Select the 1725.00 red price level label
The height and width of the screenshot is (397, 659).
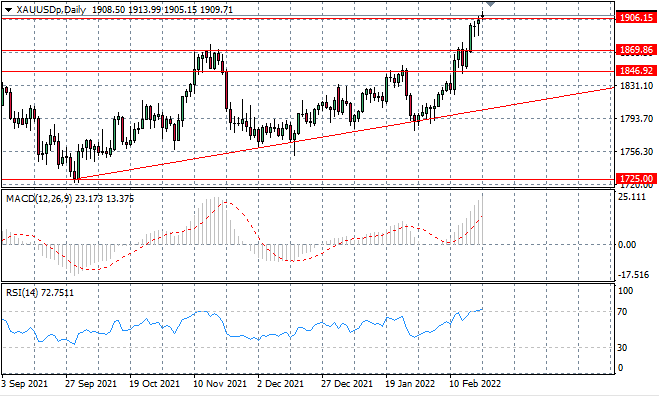(636, 179)
